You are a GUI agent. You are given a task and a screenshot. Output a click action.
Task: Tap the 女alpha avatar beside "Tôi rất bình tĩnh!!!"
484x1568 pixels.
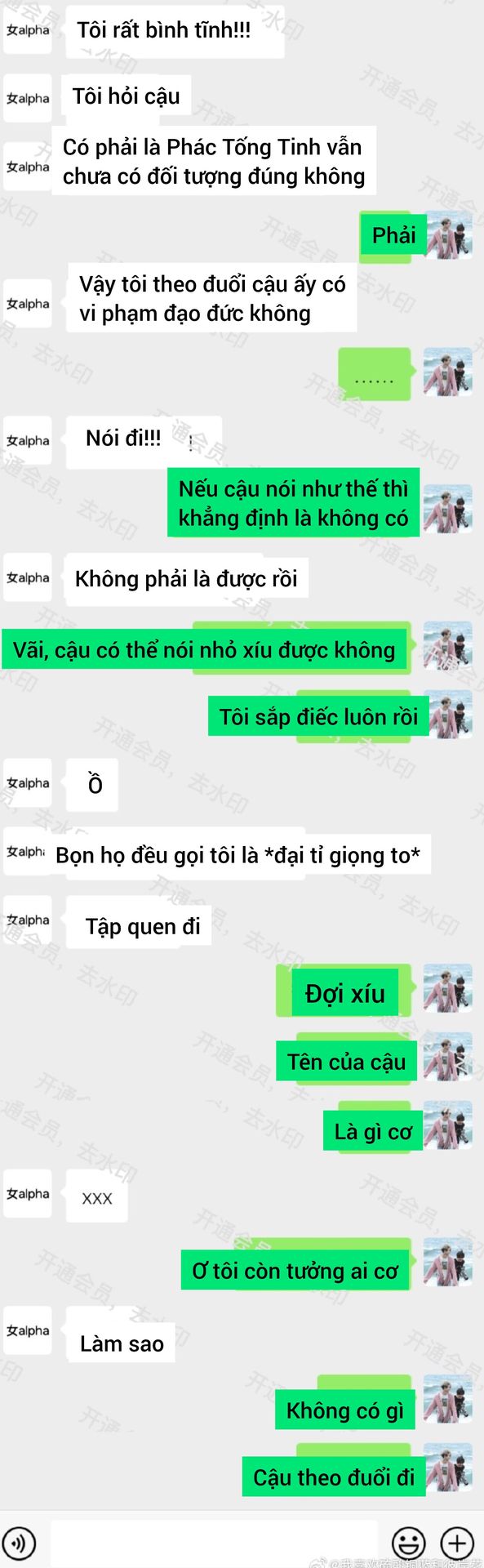(28, 30)
